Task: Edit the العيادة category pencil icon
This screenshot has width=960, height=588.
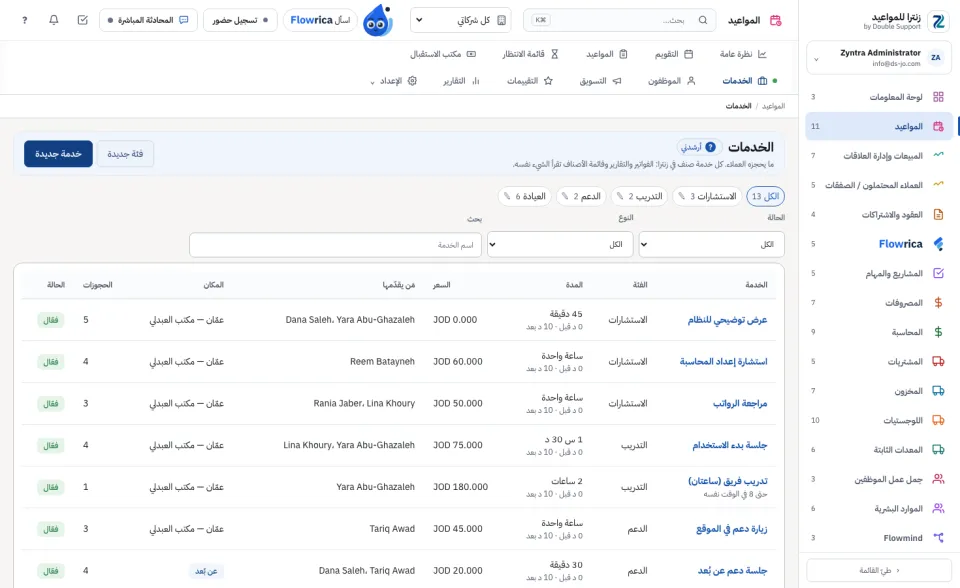Action: [x=507, y=196]
